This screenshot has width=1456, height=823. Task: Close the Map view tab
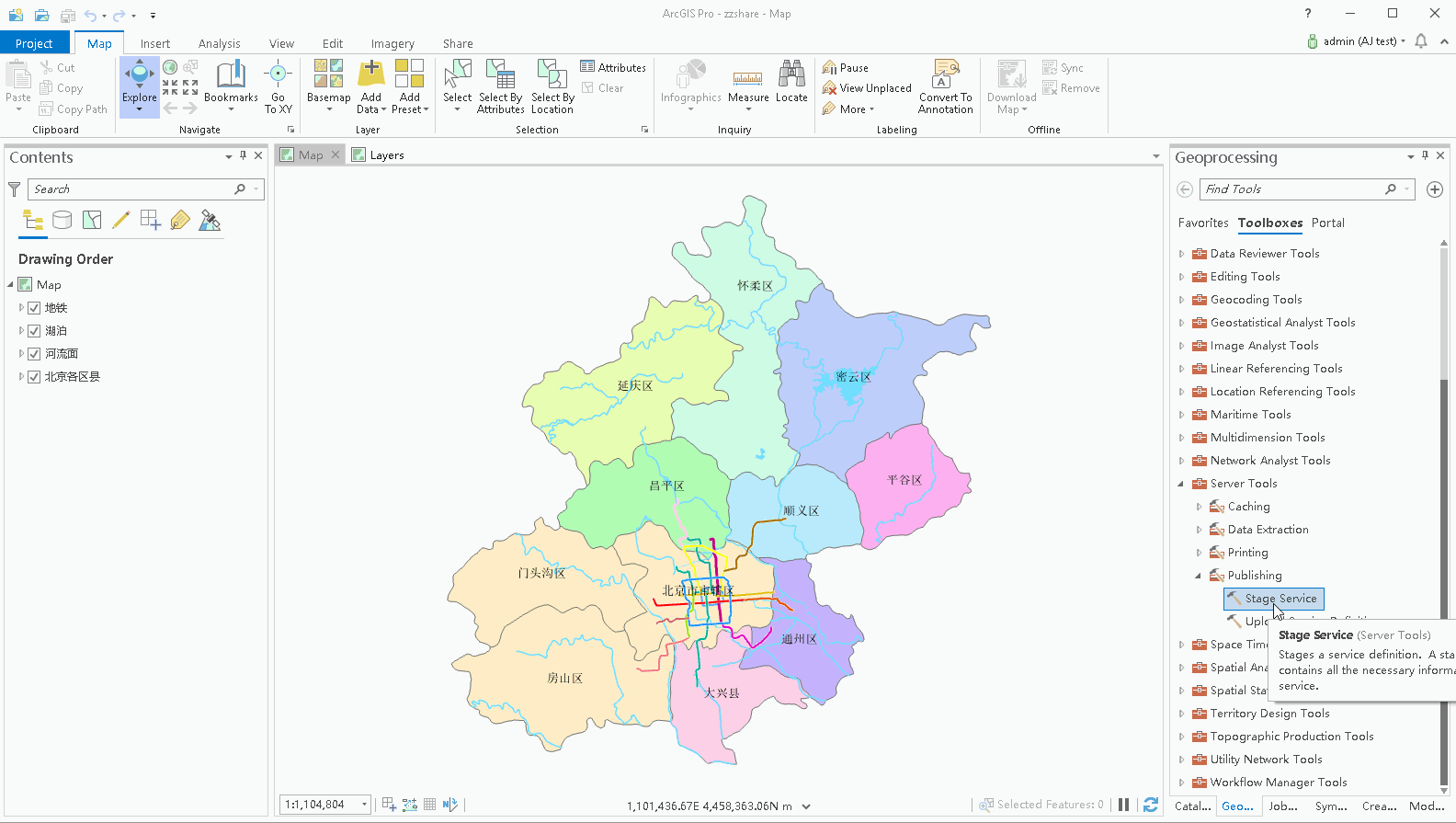coord(336,155)
